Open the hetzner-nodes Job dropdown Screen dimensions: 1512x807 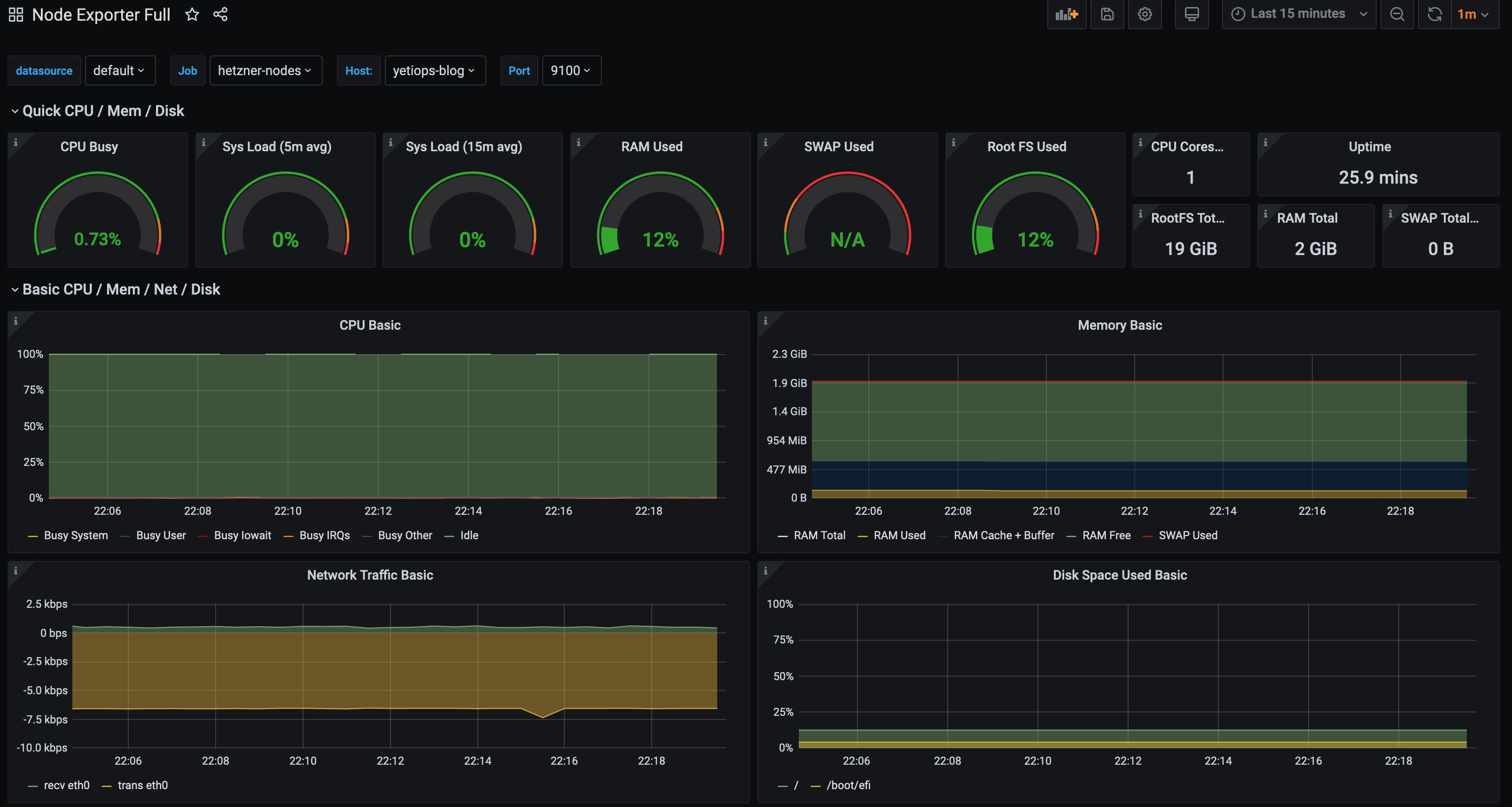click(265, 70)
